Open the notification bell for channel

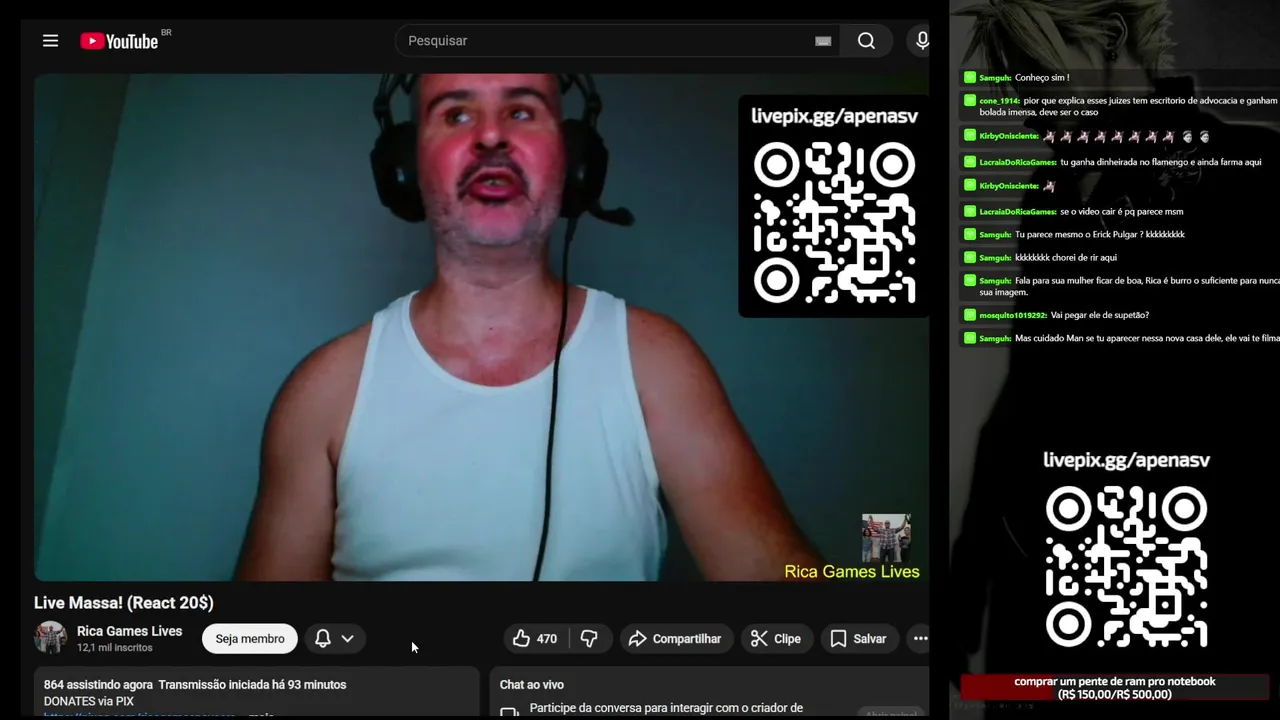[323, 639]
